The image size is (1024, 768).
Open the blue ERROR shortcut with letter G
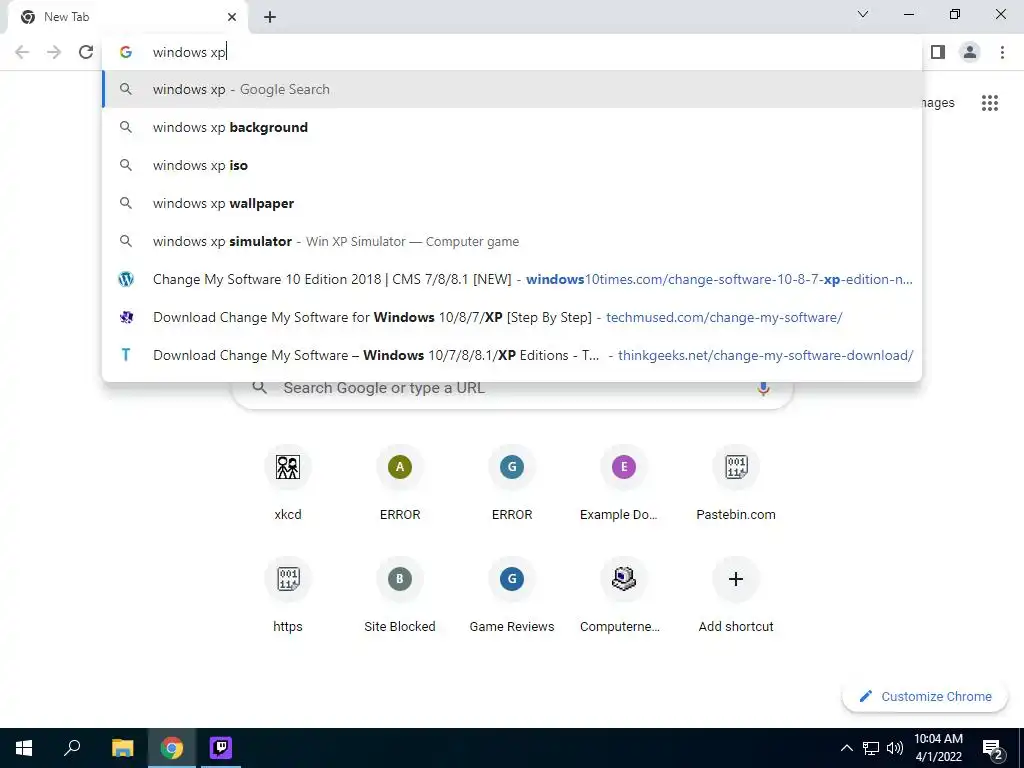coord(512,483)
